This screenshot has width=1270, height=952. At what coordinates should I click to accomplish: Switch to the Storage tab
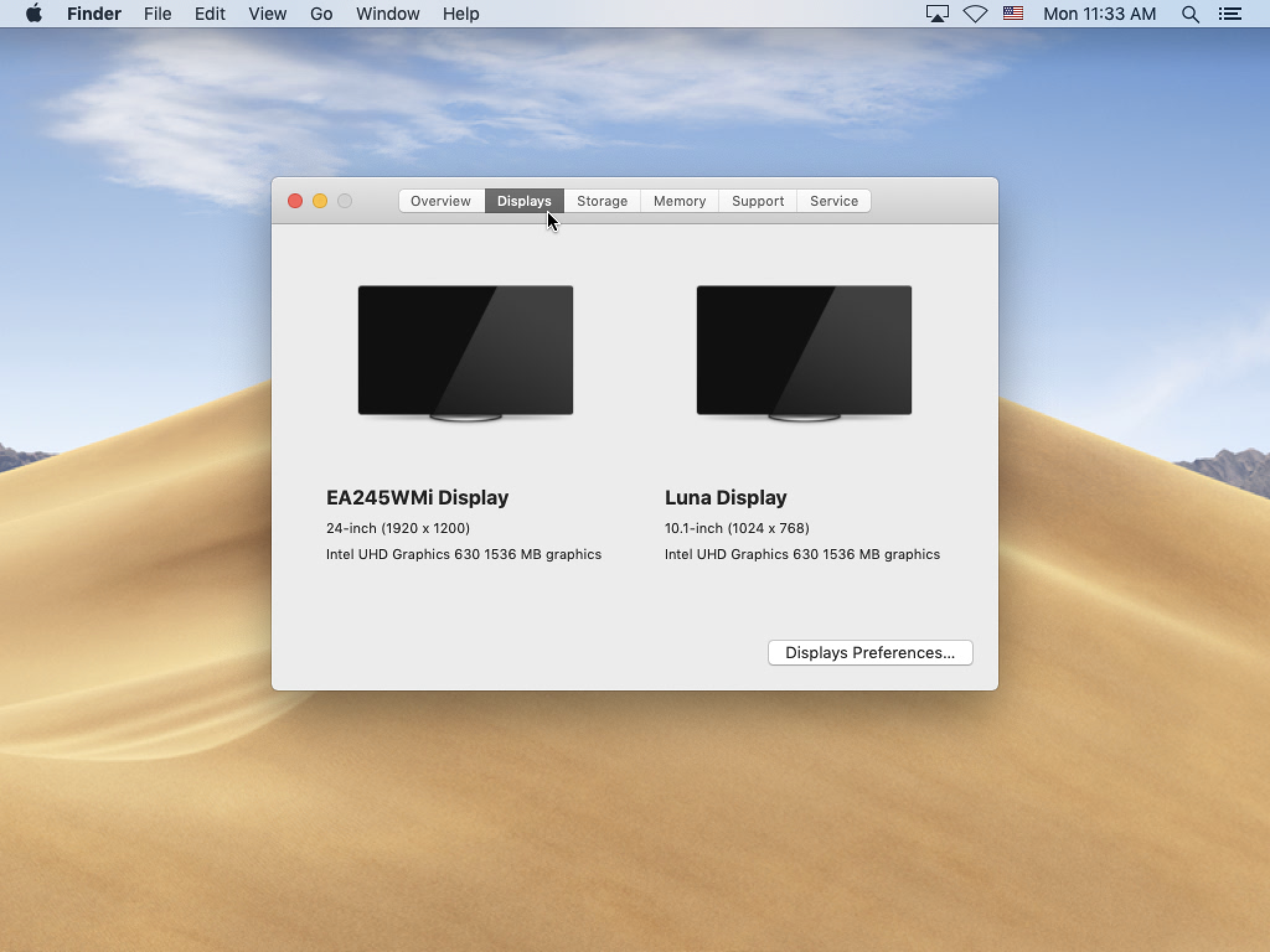pos(602,201)
